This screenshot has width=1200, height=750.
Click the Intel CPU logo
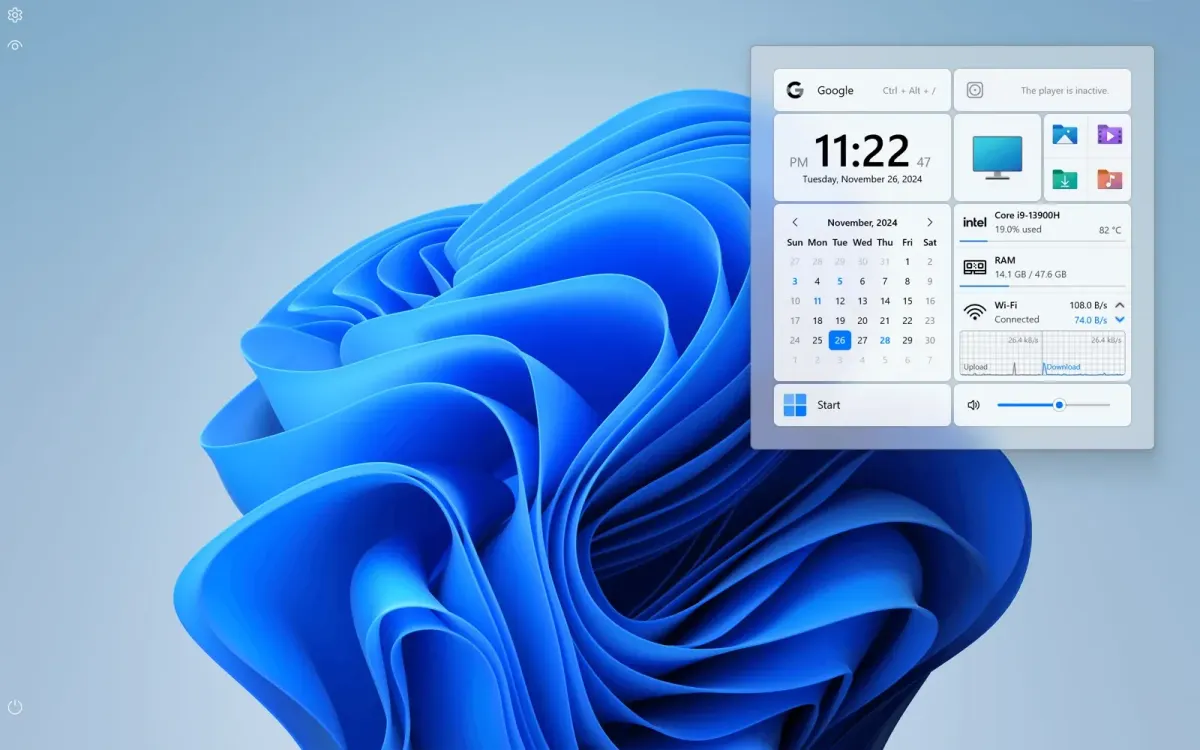(974, 222)
